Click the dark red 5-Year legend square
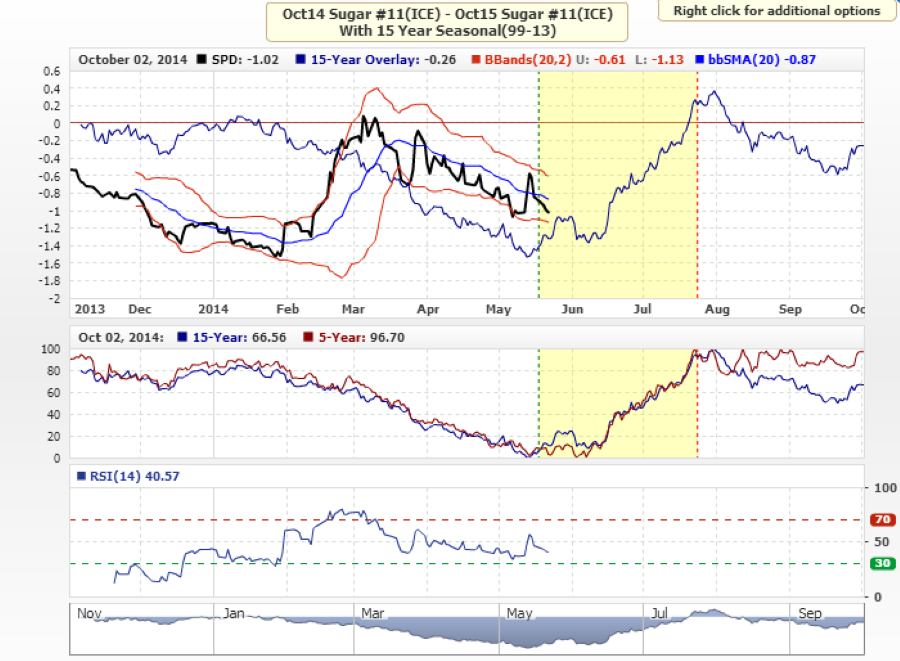Image resolution: width=900 pixels, height=661 pixels. click(x=308, y=337)
